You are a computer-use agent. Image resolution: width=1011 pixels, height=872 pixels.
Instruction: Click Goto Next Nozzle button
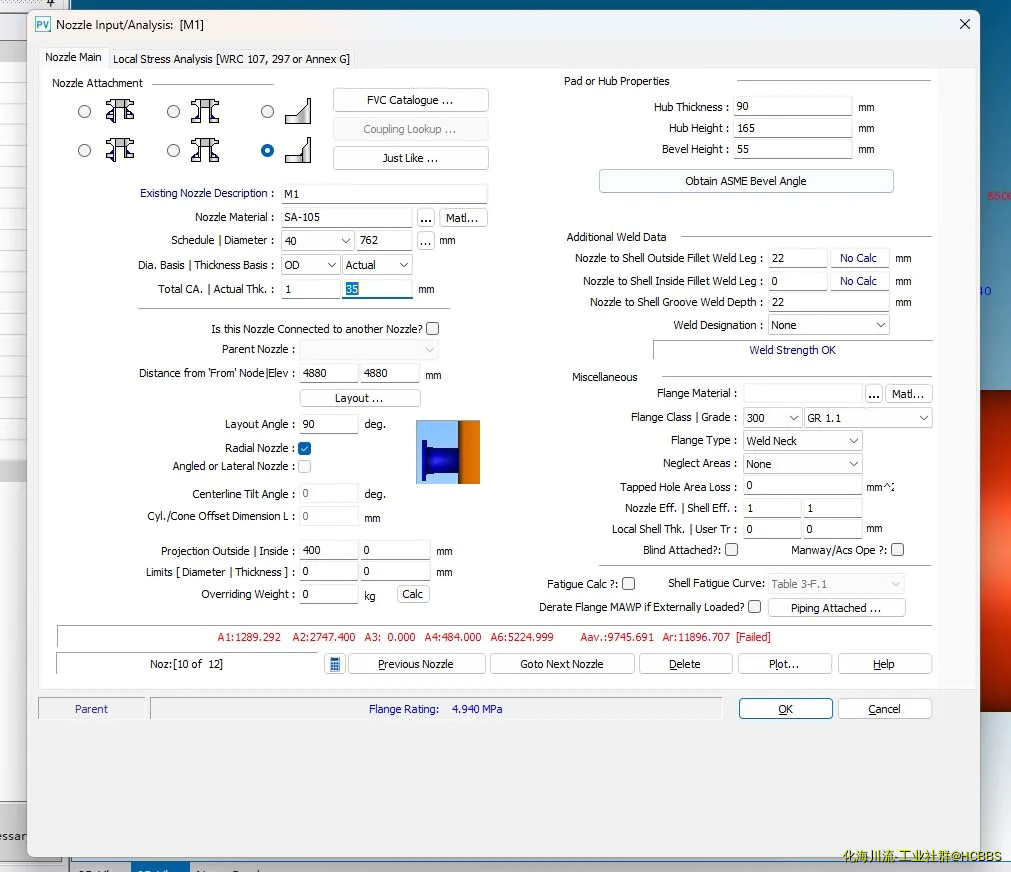[x=562, y=664]
